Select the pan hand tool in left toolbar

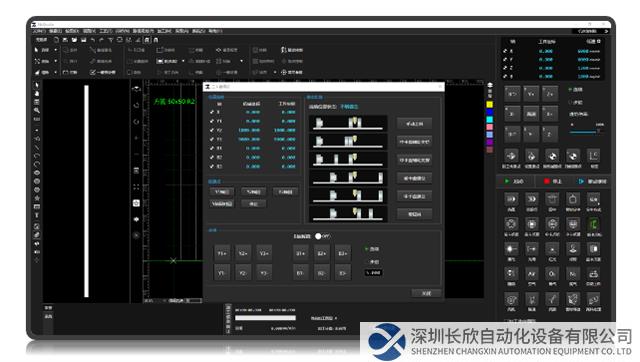(37, 93)
